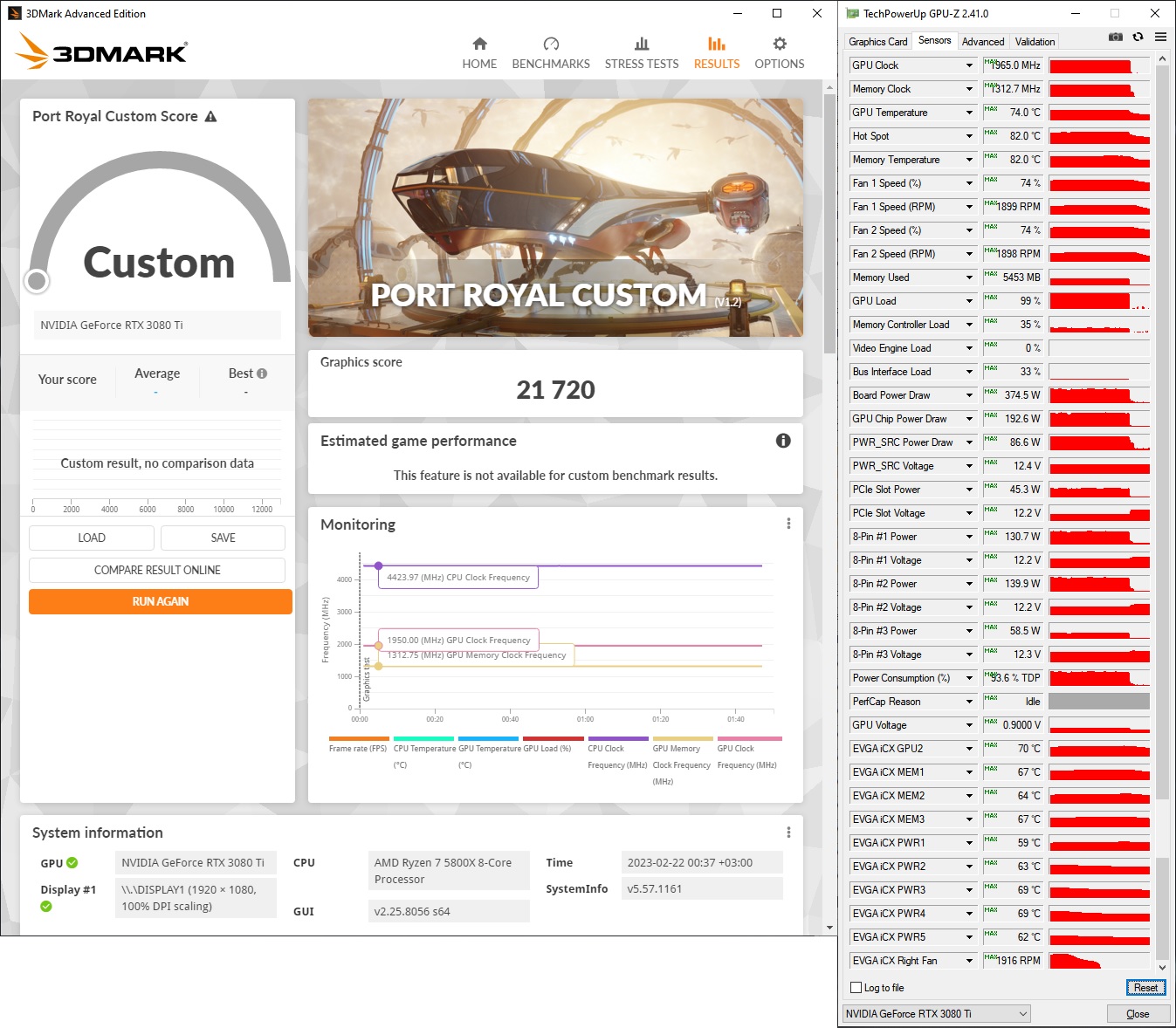Open the System information three-dot menu
Screen dimensions: 1176x1028
(x=788, y=833)
